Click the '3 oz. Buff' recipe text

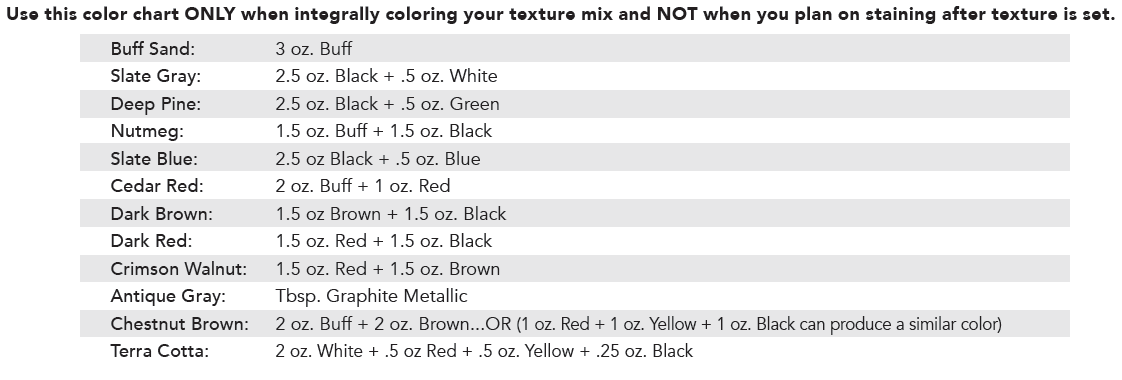coord(313,49)
